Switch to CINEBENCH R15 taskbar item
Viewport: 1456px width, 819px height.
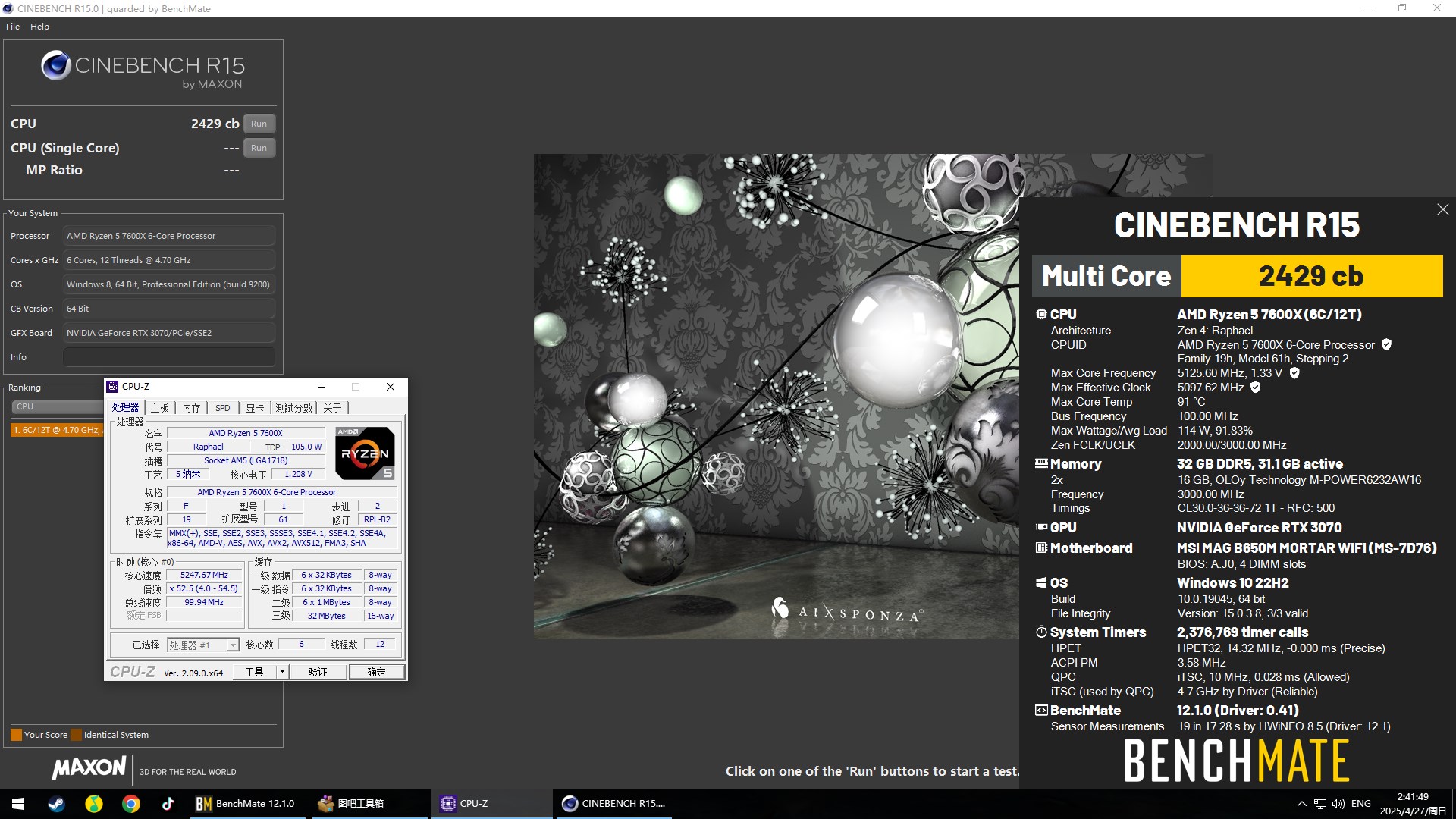(x=614, y=804)
